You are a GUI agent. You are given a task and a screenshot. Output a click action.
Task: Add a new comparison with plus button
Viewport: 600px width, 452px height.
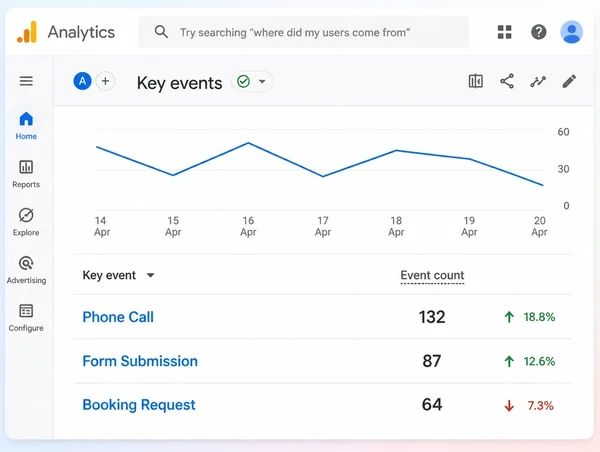(x=105, y=81)
